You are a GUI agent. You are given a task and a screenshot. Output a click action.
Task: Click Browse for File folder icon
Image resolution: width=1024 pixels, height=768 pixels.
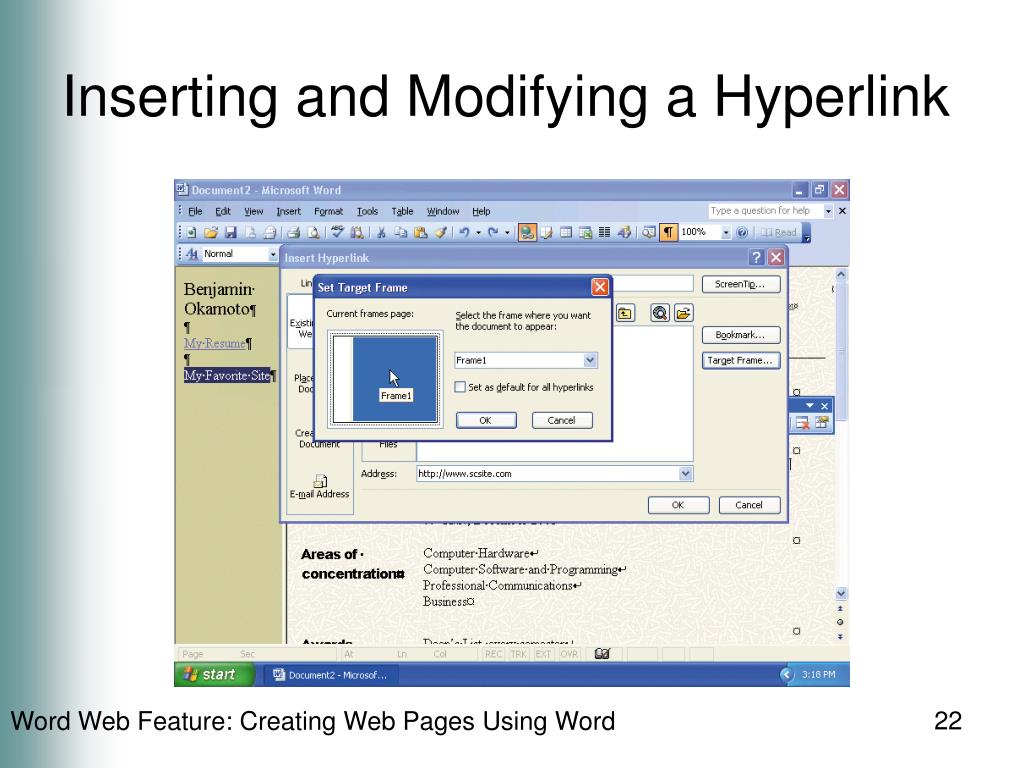click(683, 313)
